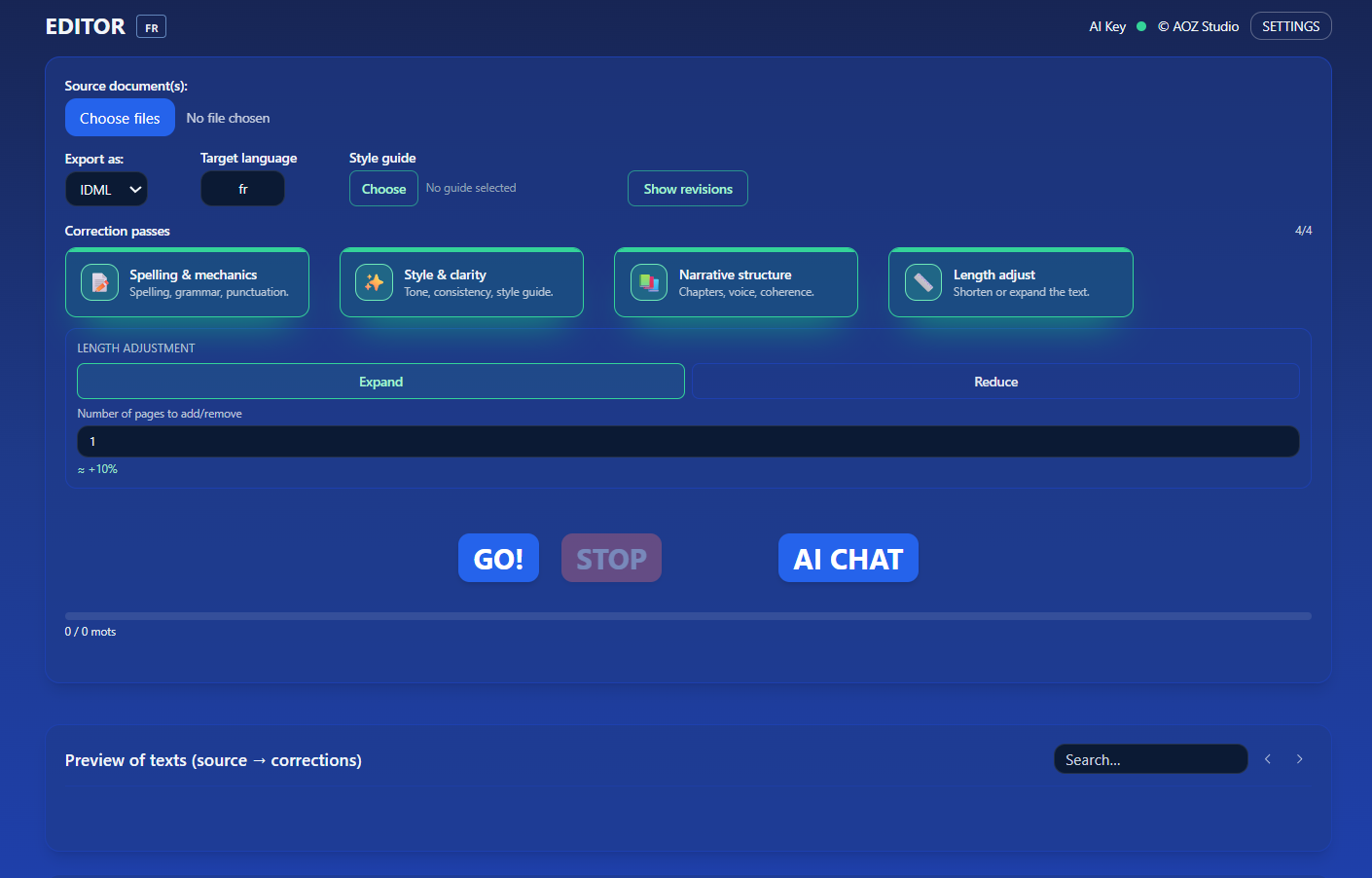Click the green AI Key status dot
Image resolution: width=1372 pixels, height=878 pixels.
1141,26
